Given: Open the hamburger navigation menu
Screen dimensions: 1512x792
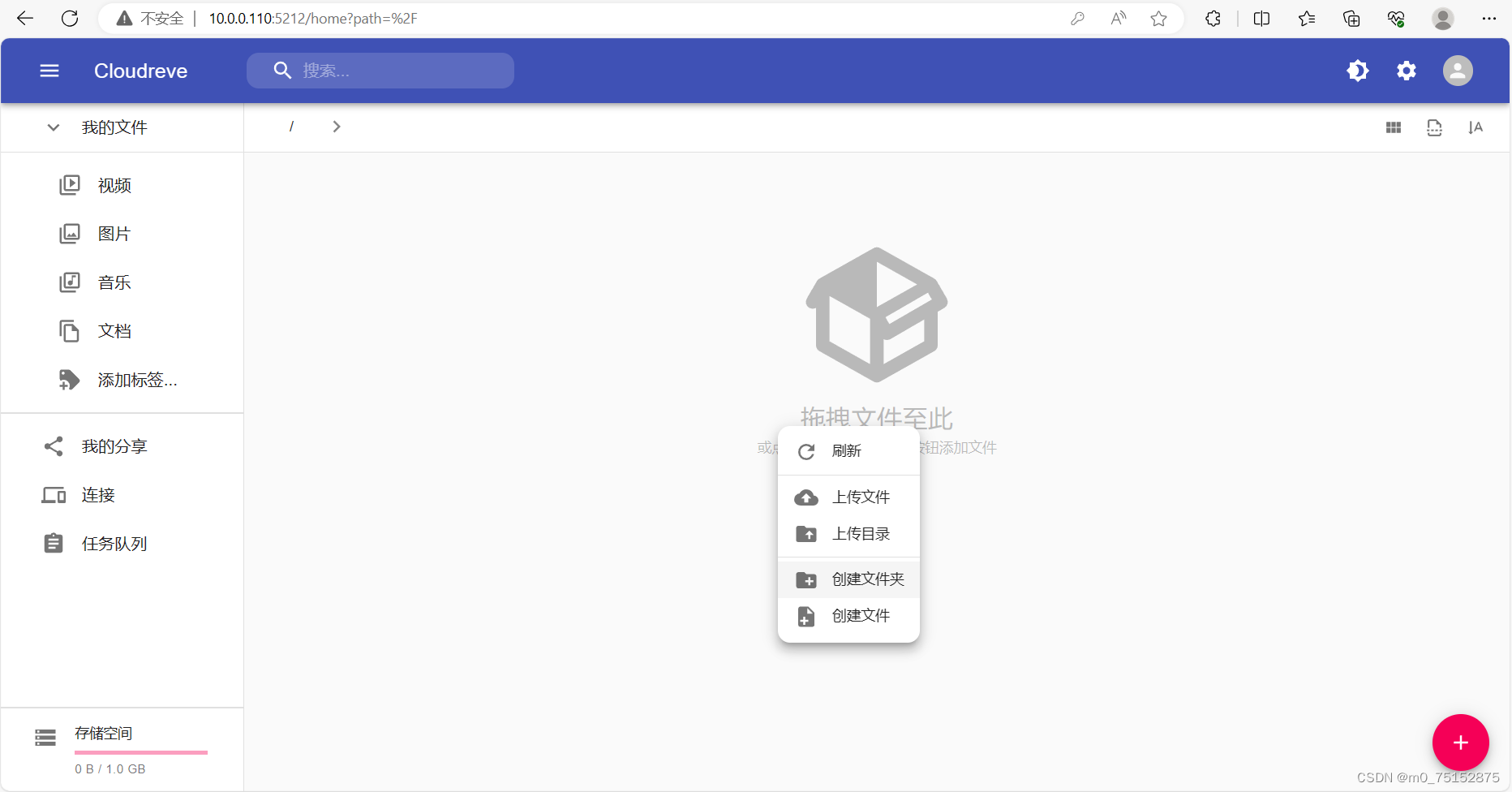Looking at the screenshot, I should tap(49, 71).
